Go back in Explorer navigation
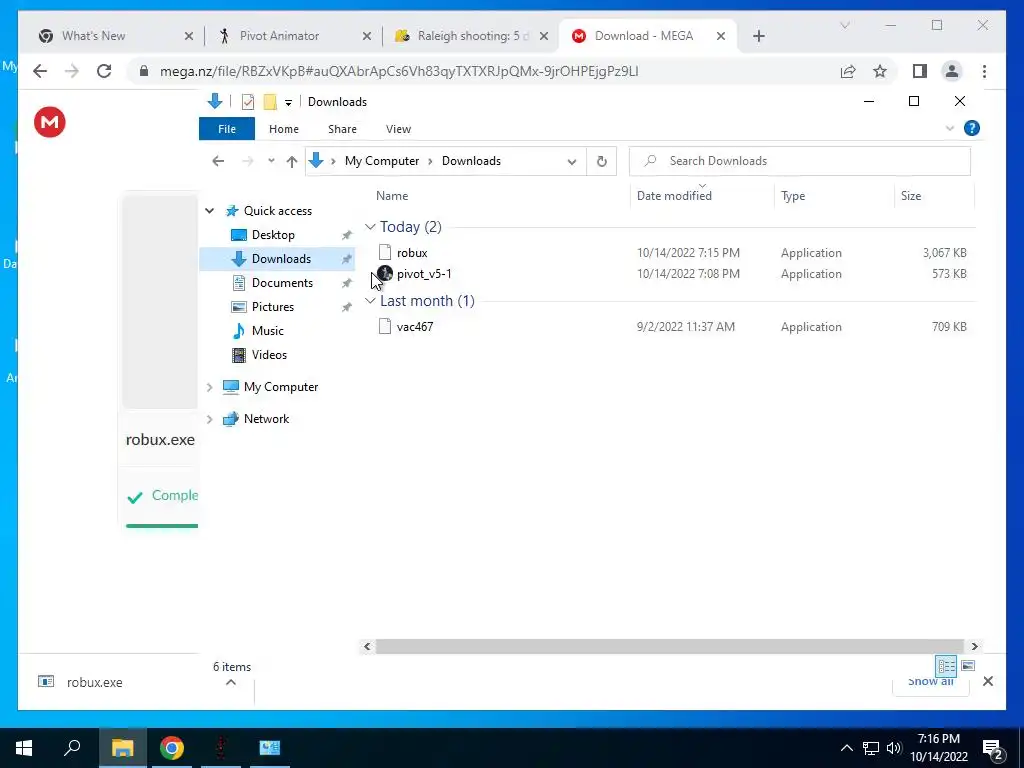The image size is (1024, 768). click(x=218, y=161)
